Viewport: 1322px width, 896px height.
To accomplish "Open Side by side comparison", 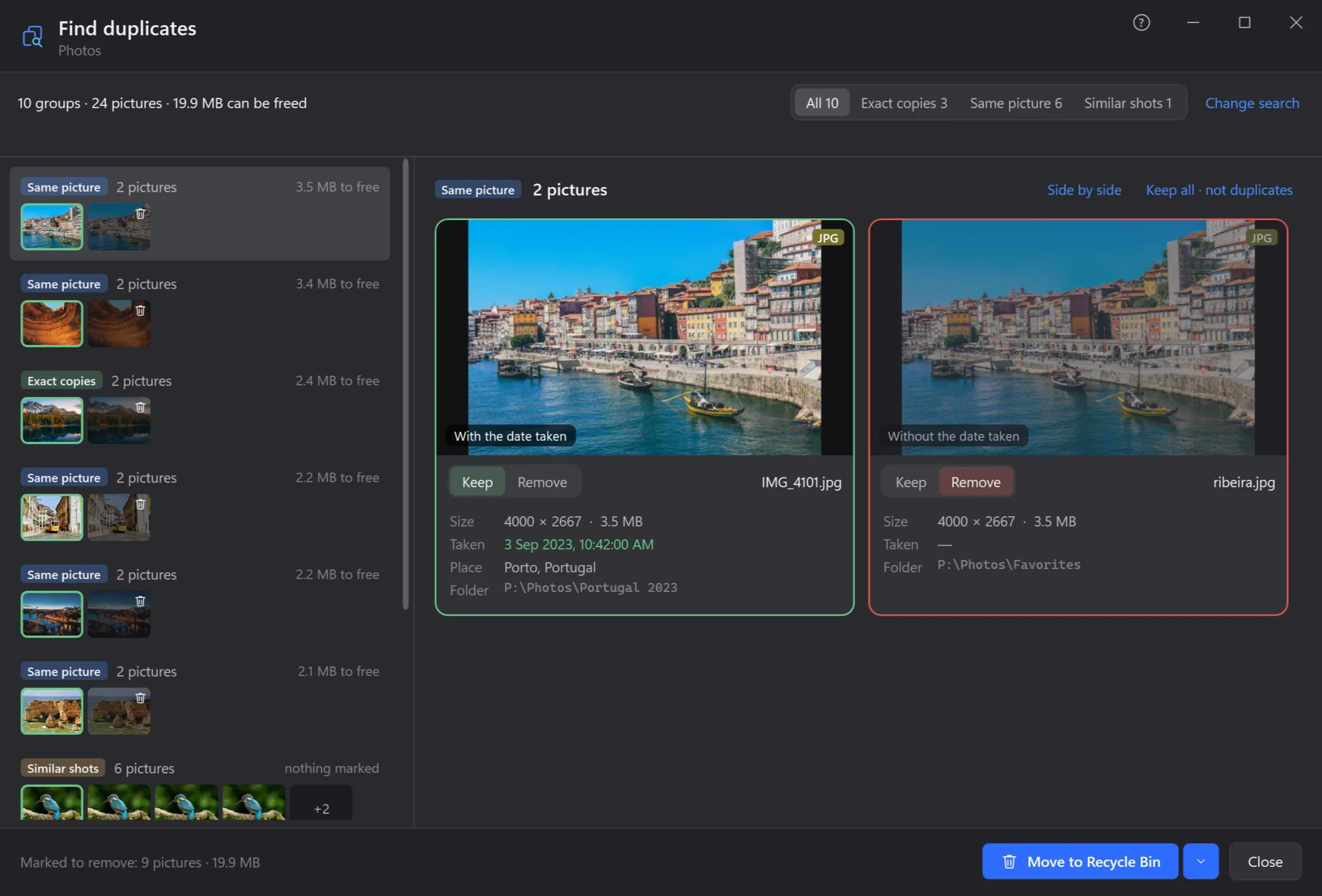I will (1084, 190).
